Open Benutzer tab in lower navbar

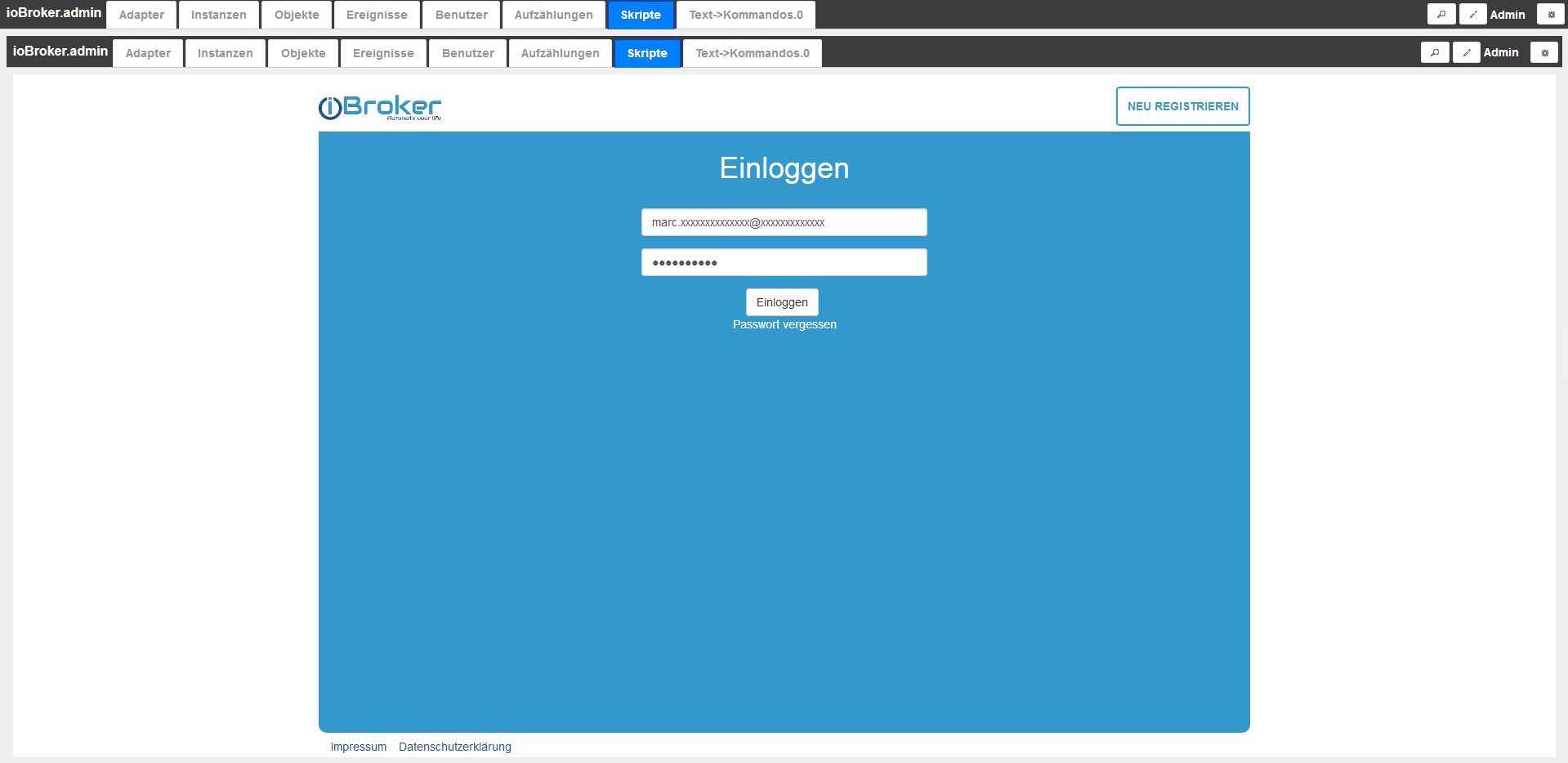tap(468, 53)
